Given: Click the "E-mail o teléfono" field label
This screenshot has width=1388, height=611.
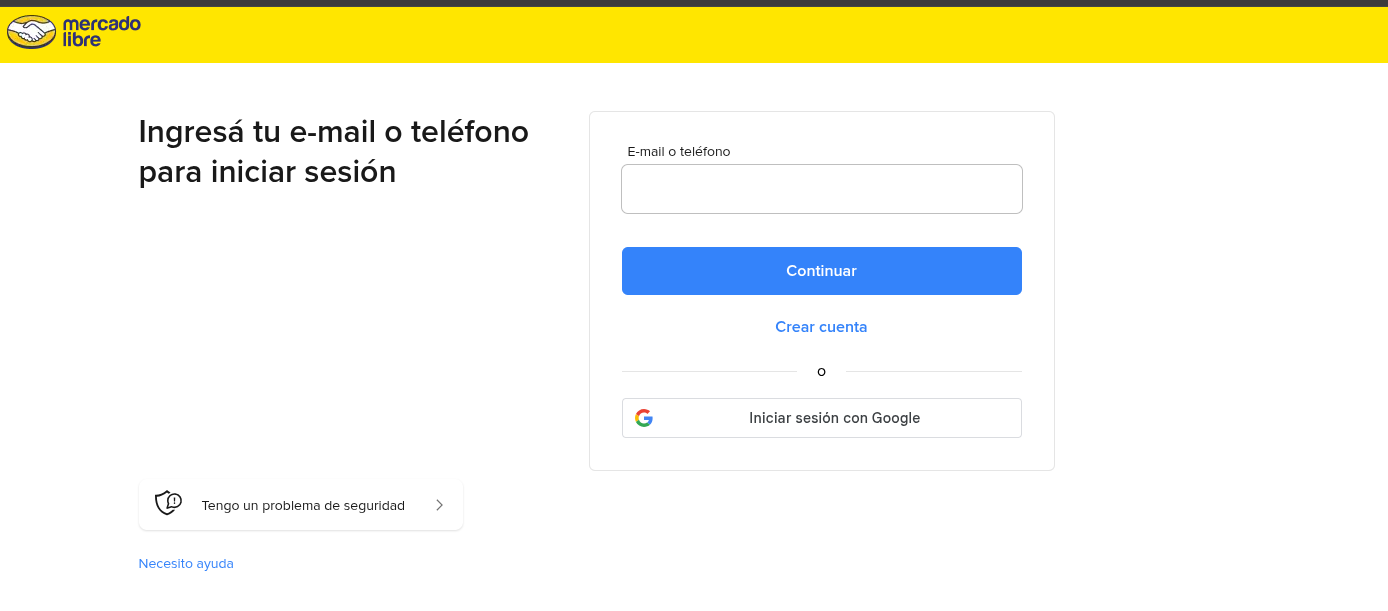Looking at the screenshot, I should click(x=679, y=152).
